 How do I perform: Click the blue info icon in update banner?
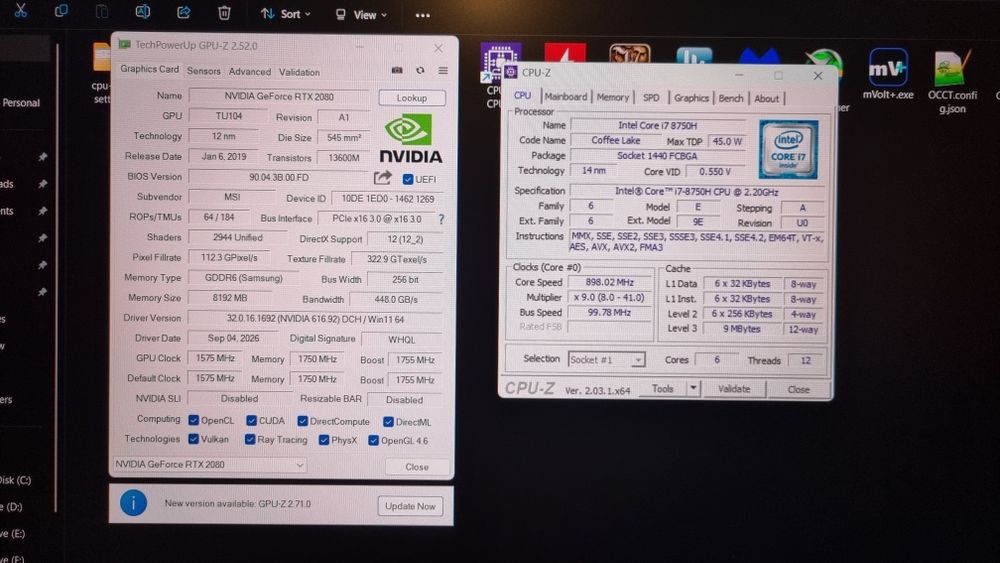coord(133,503)
